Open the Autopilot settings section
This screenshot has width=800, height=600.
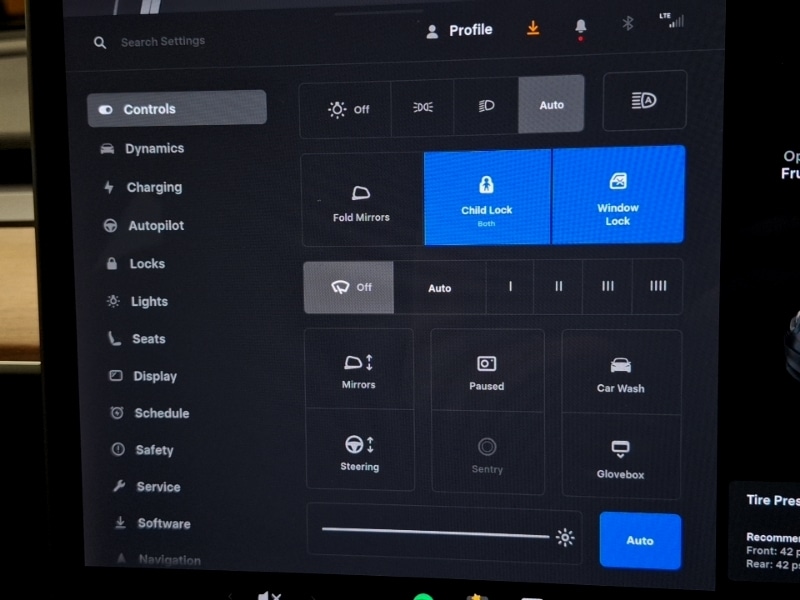click(156, 226)
